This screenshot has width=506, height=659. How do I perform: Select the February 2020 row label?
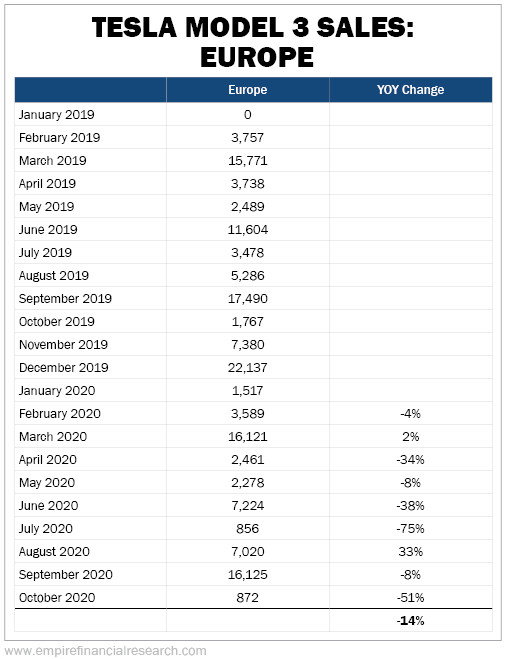60,414
